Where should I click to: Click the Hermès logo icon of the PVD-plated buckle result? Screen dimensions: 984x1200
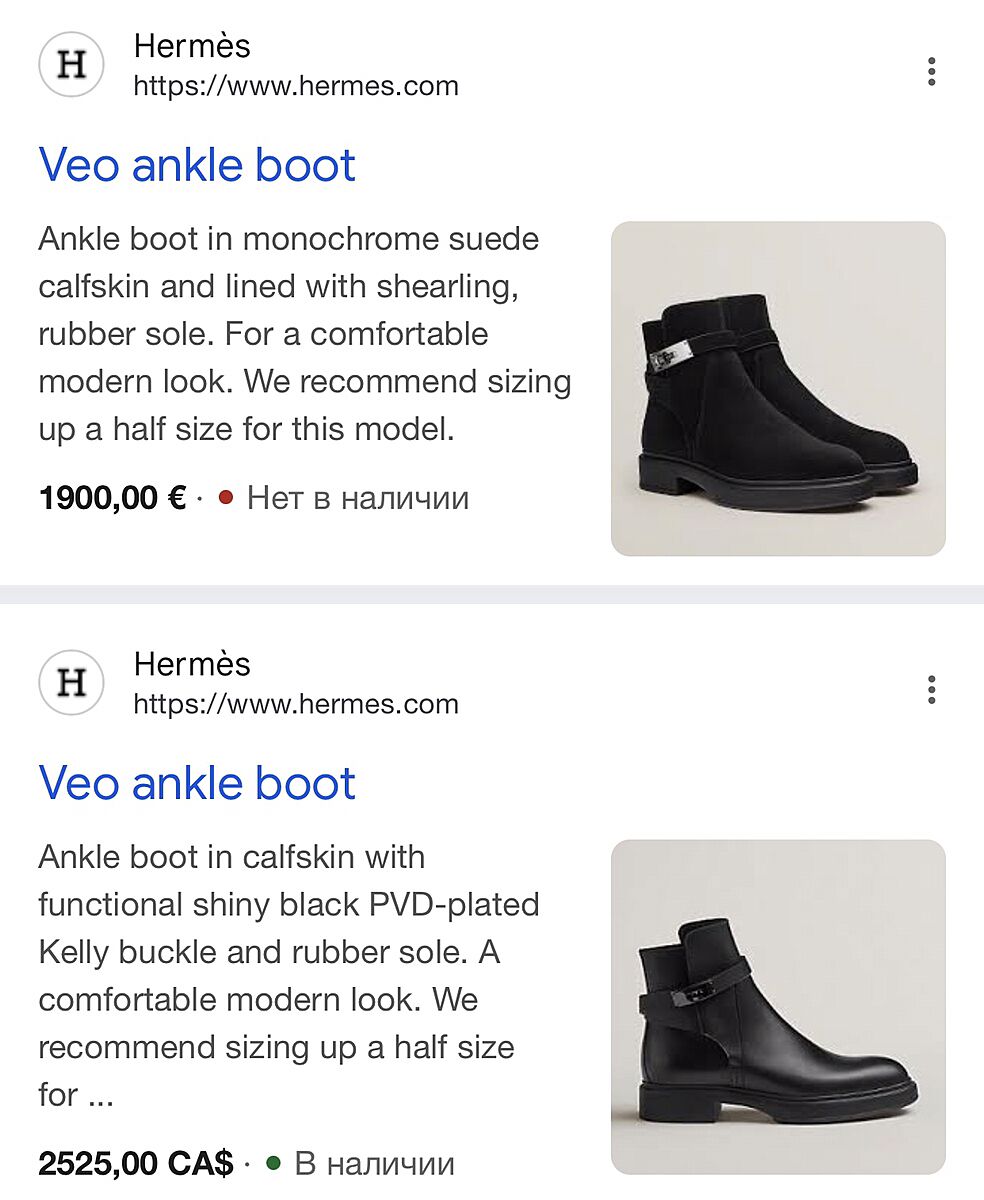pos(71,683)
